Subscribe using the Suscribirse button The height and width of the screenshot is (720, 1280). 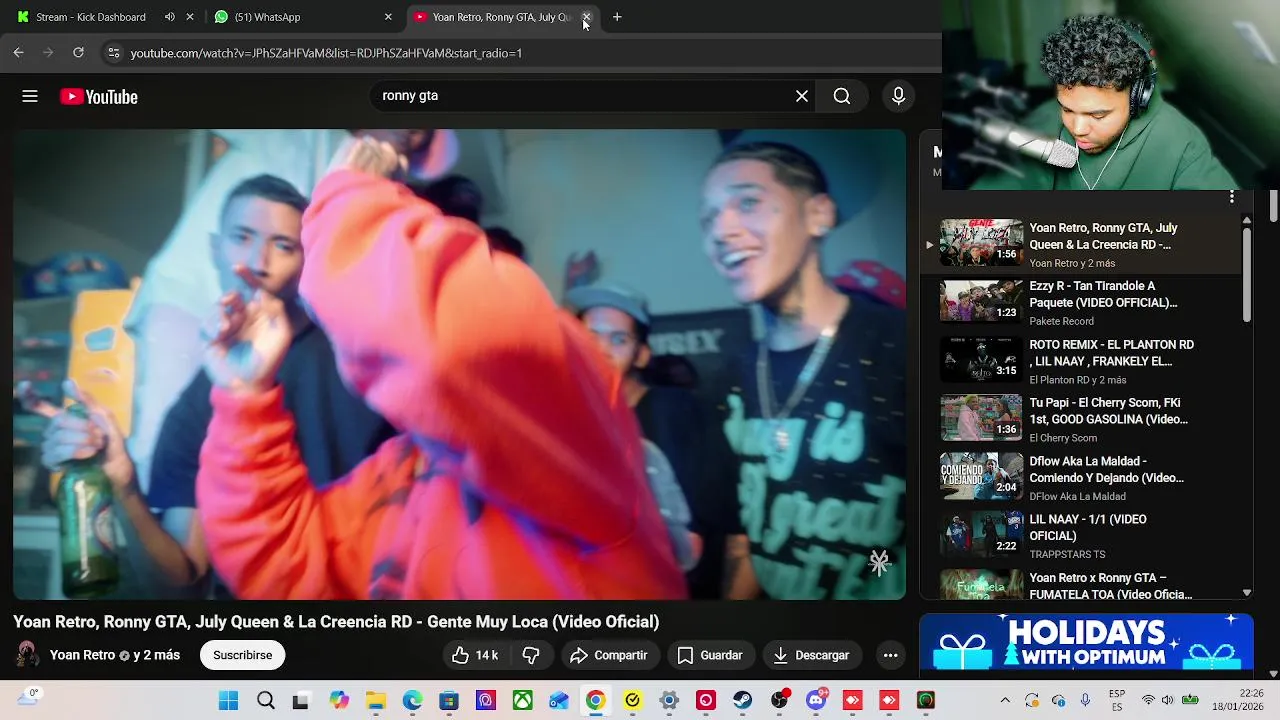pyautogui.click(x=242, y=655)
